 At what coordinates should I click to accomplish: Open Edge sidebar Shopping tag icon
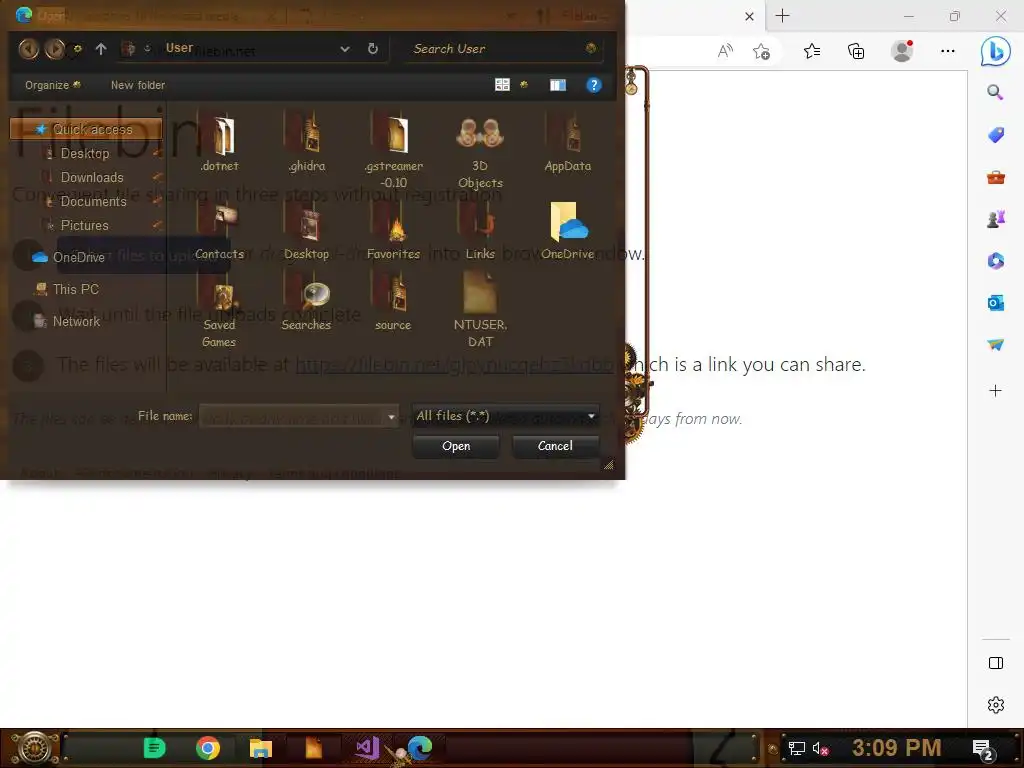point(995,135)
